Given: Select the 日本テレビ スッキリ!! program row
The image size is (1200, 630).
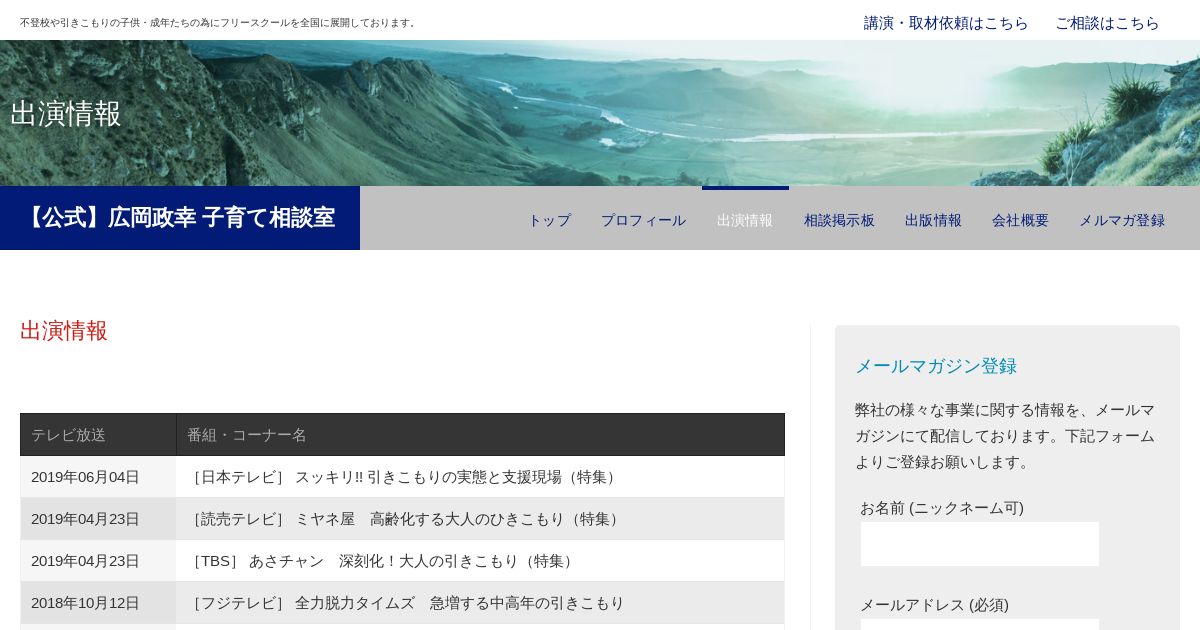Looking at the screenshot, I should (481, 477).
